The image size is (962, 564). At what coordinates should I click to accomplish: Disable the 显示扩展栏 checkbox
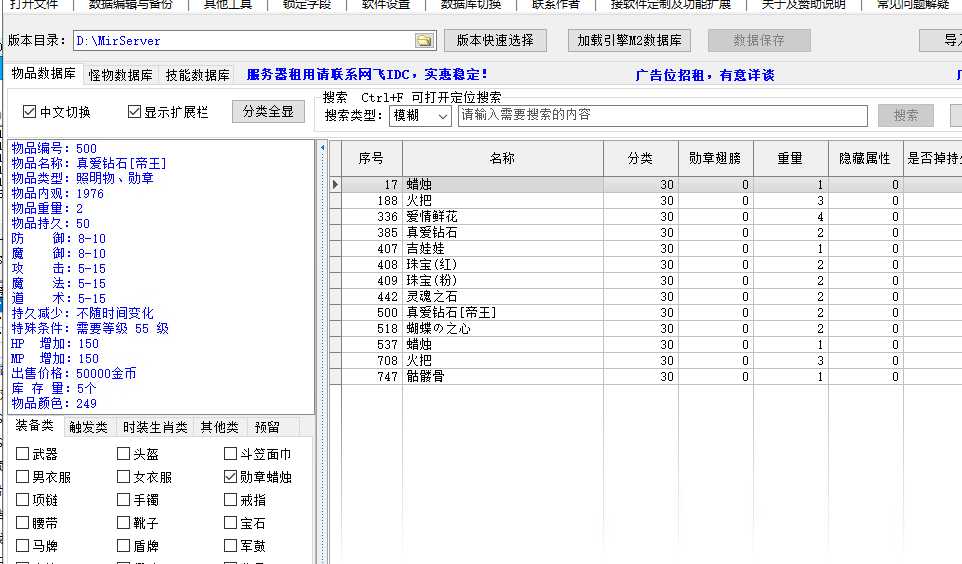(x=134, y=112)
